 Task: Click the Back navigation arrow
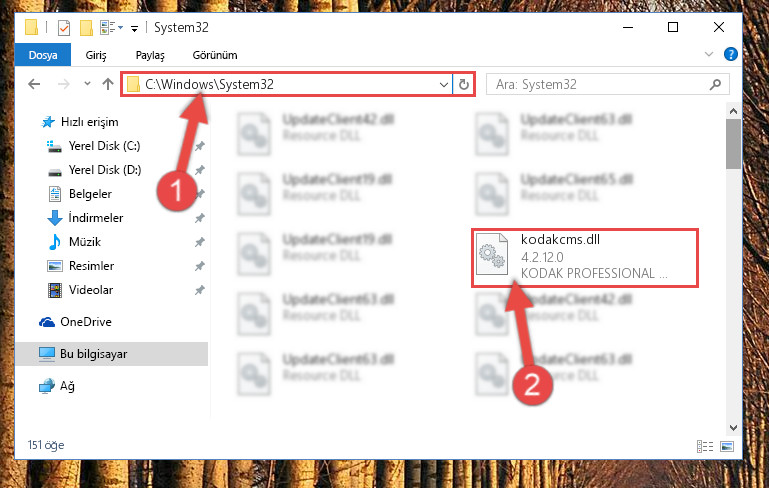(34, 84)
